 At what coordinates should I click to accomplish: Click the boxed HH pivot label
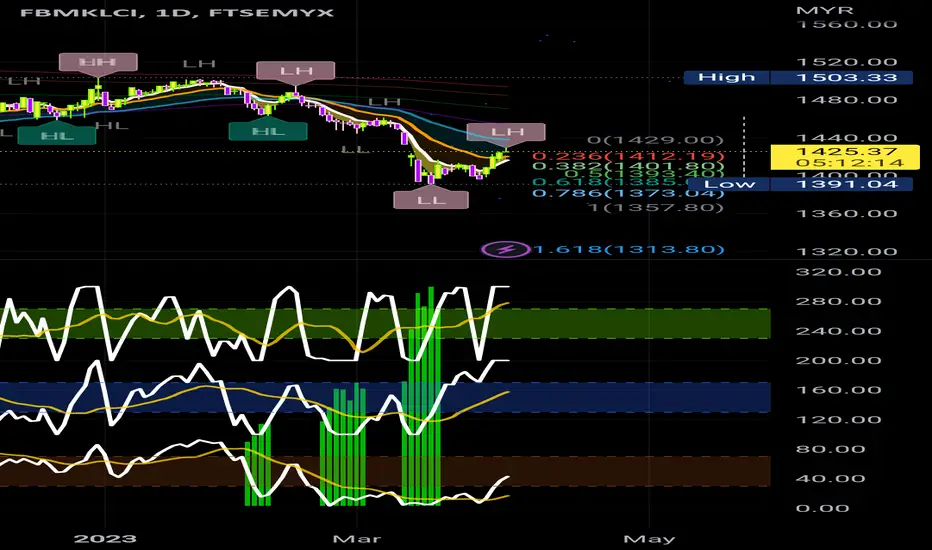click(98, 62)
